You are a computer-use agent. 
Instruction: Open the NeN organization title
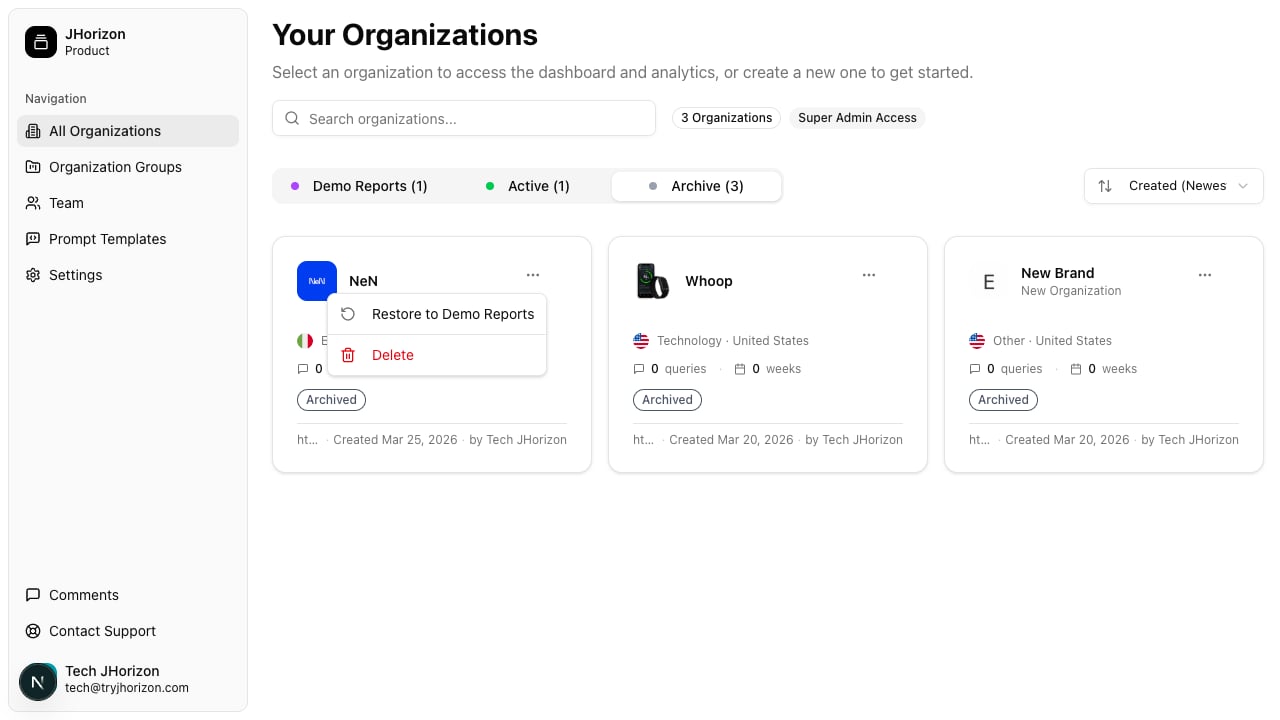click(364, 281)
